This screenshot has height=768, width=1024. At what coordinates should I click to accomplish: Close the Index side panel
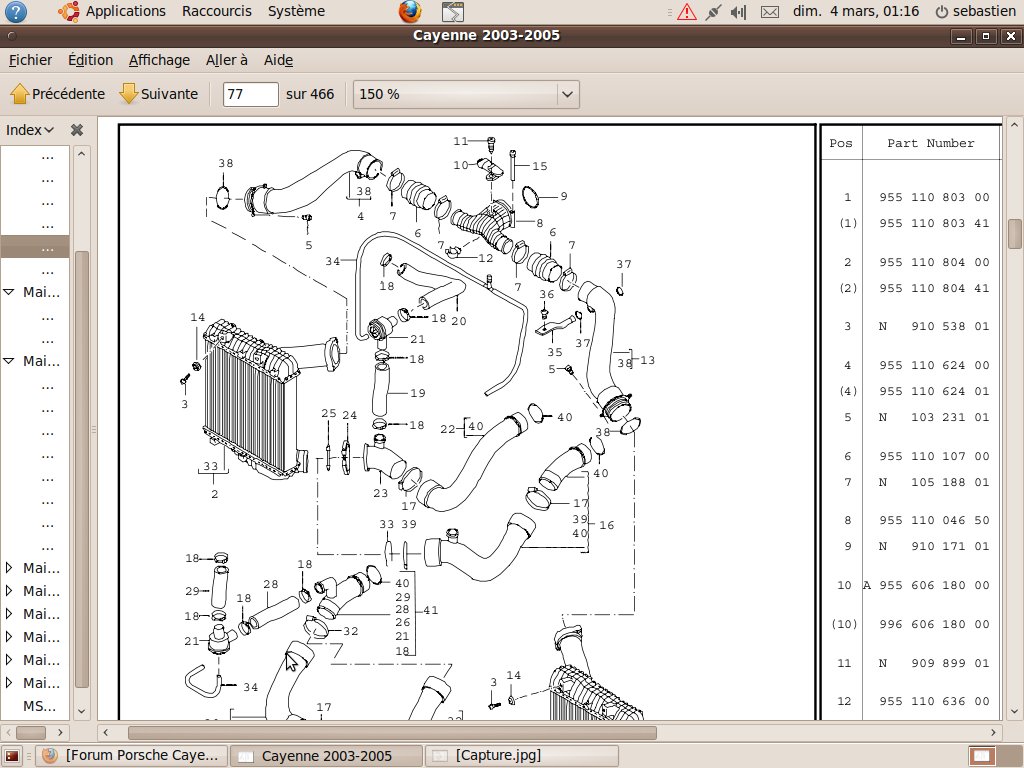pos(77,130)
